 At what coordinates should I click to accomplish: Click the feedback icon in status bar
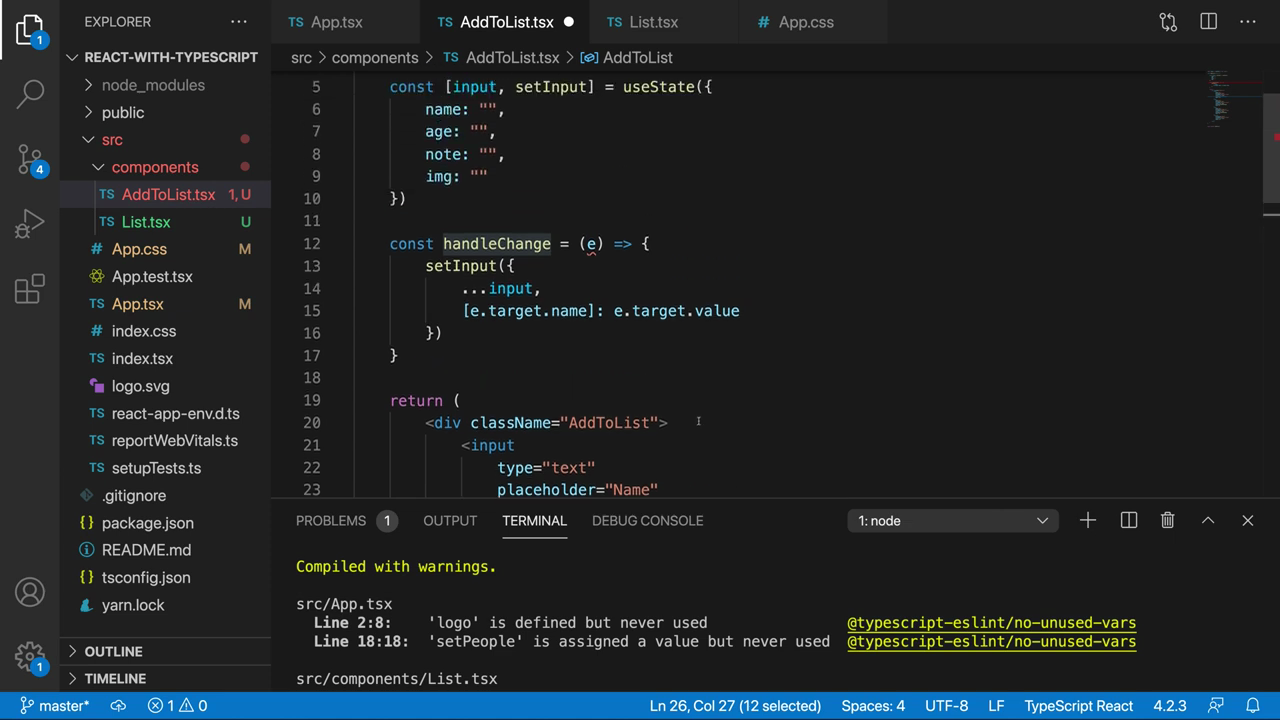point(1216,706)
